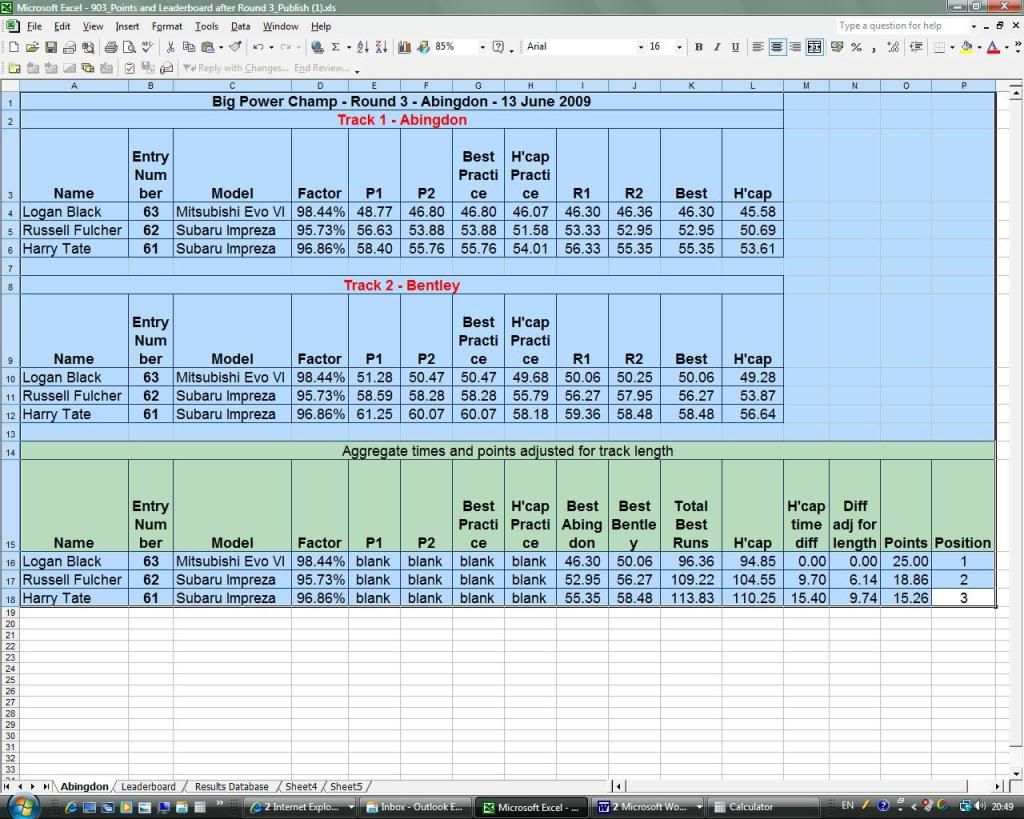Open the font size 16 dropdown
Image resolution: width=1024 pixels, height=819 pixels.
point(679,47)
